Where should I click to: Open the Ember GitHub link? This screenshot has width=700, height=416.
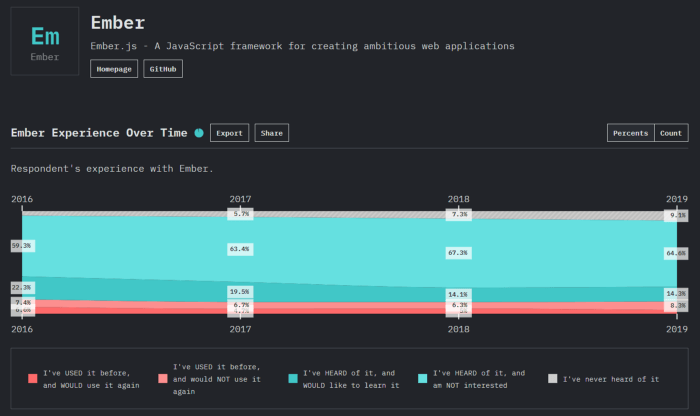[x=163, y=69]
